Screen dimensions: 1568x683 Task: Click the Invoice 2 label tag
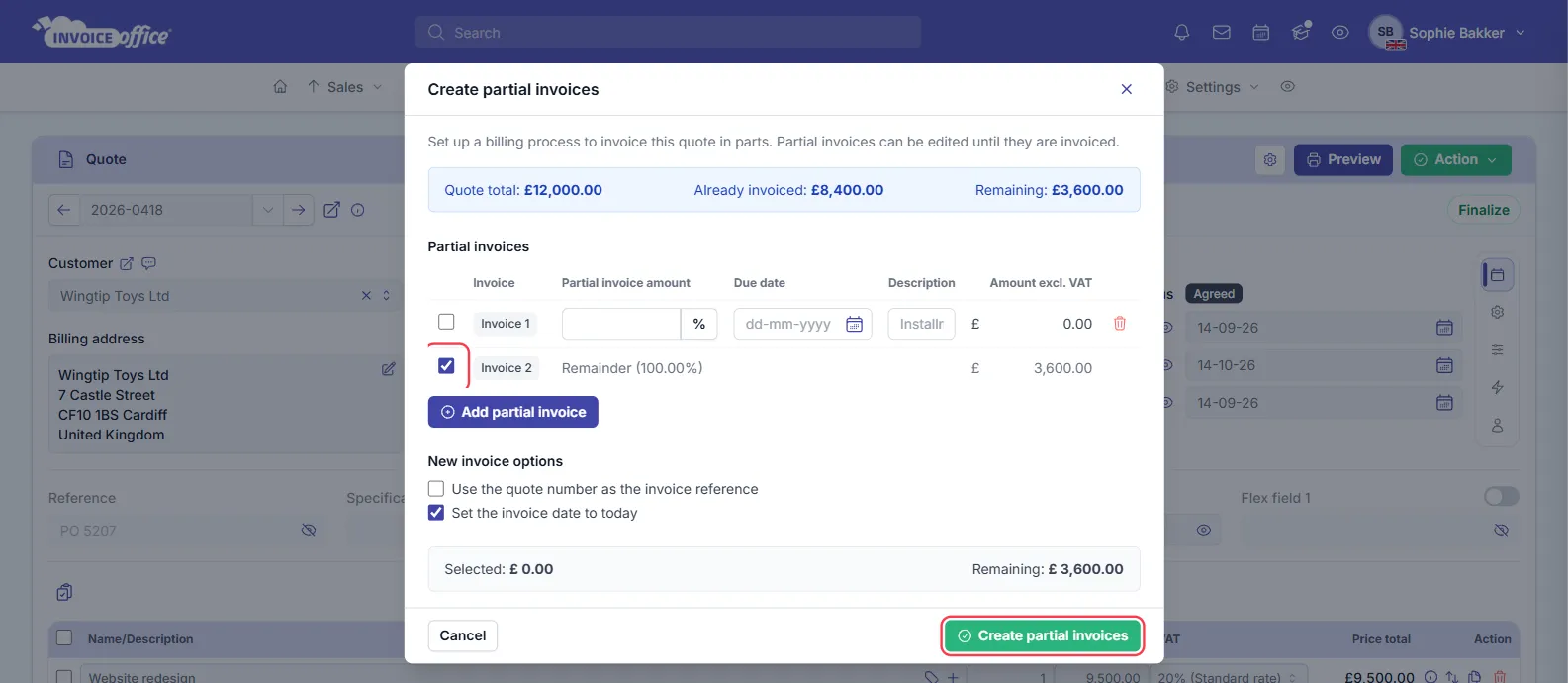click(507, 368)
